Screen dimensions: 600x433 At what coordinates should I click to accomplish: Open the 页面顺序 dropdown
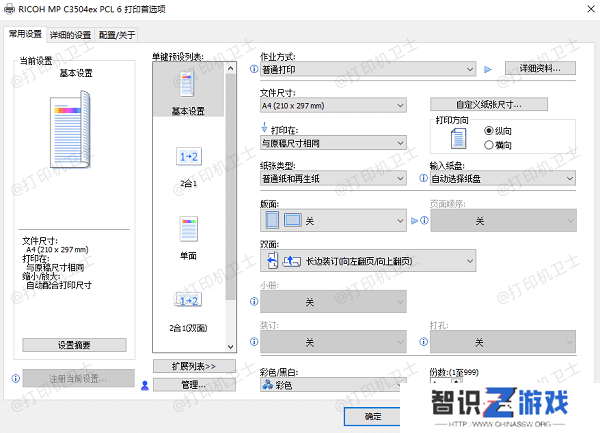503,220
